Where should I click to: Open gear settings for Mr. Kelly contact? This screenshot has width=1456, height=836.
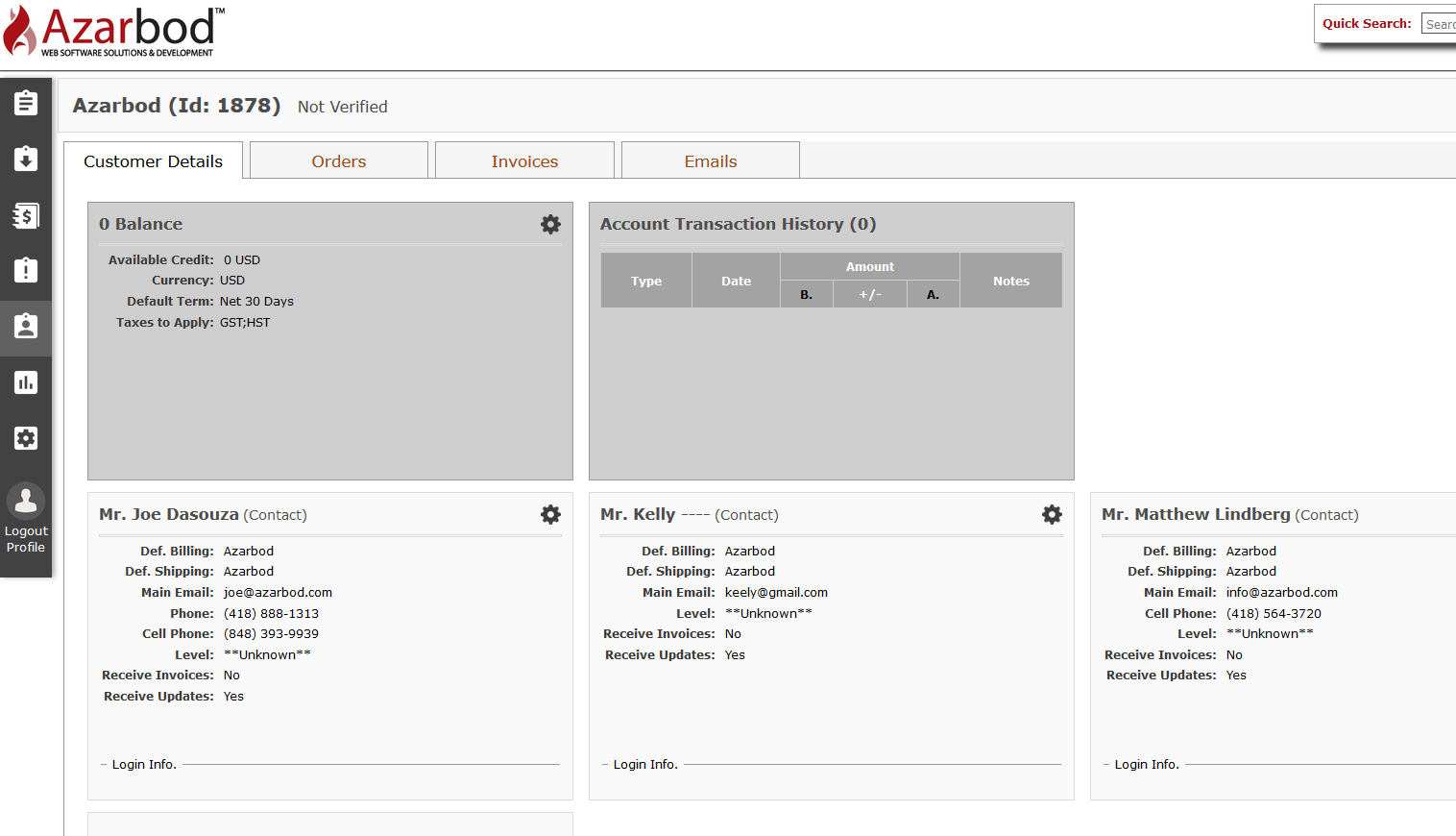pyautogui.click(x=1052, y=514)
